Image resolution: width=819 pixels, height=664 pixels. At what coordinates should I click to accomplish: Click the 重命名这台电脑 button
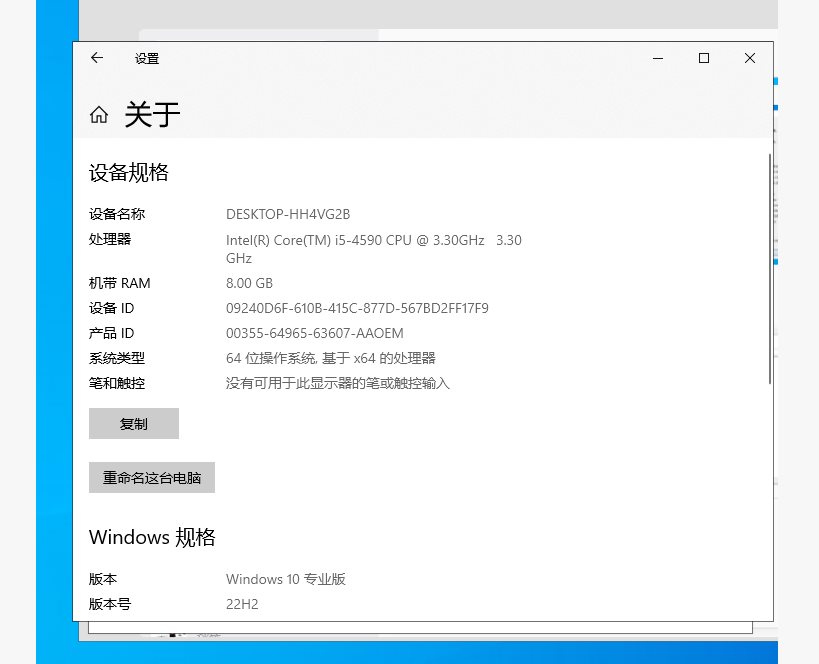click(152, 477)
